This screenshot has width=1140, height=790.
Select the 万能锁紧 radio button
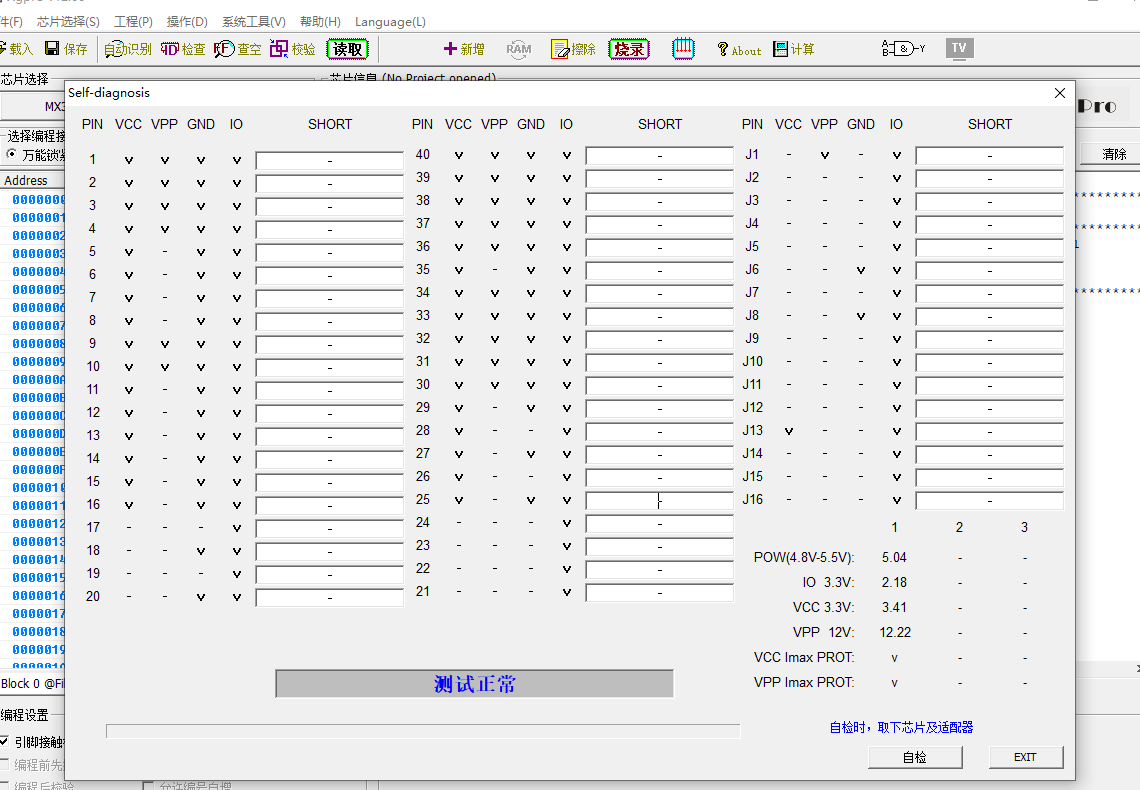coord(11,155)
